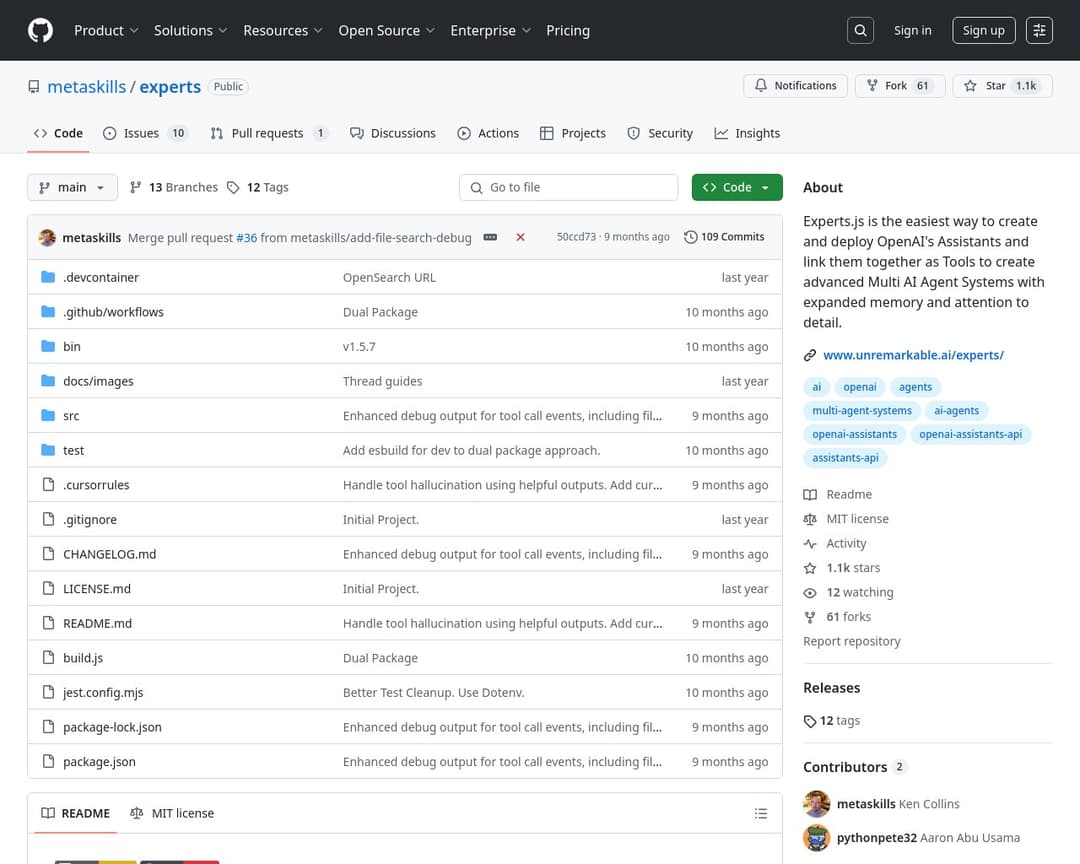Focus the Go to file search field
Screen dimensions: 1080x864
coord(568,187)
